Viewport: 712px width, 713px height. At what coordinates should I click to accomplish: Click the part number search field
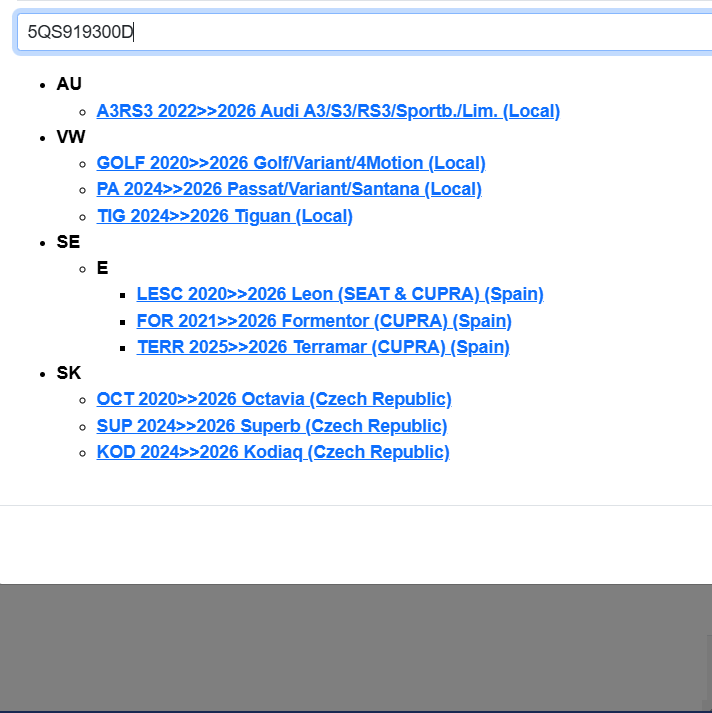tap(360, 32)
